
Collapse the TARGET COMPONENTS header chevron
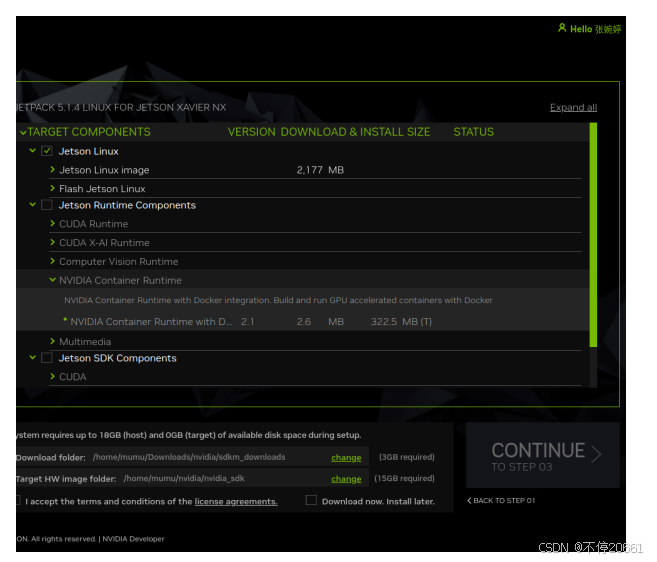[x=23, y=133]
